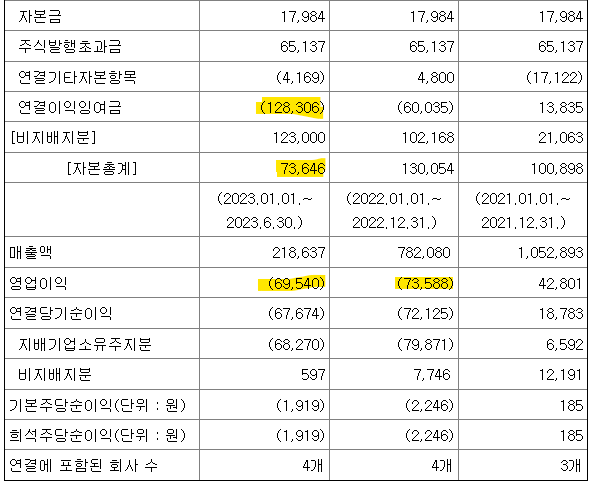Select the (2021.01.01.~2021.12.31.) period header
604x490 pixels.
pos(523,210)
